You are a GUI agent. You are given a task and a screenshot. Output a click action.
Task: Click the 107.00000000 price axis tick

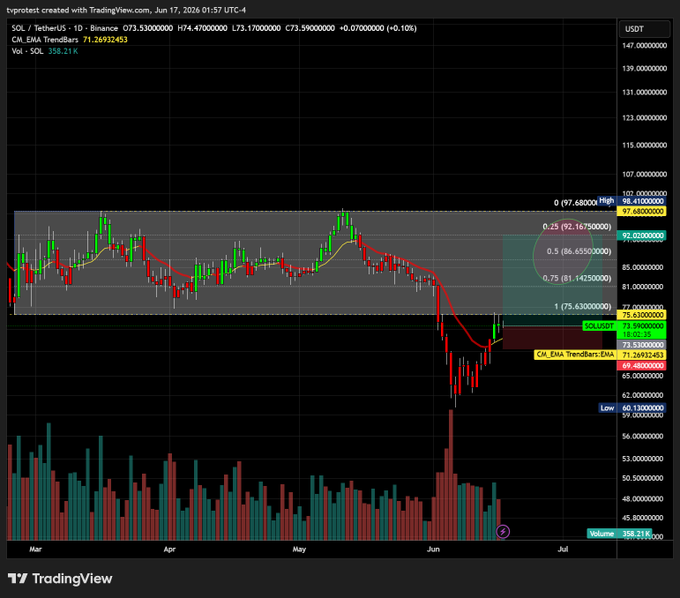point(644,174)
